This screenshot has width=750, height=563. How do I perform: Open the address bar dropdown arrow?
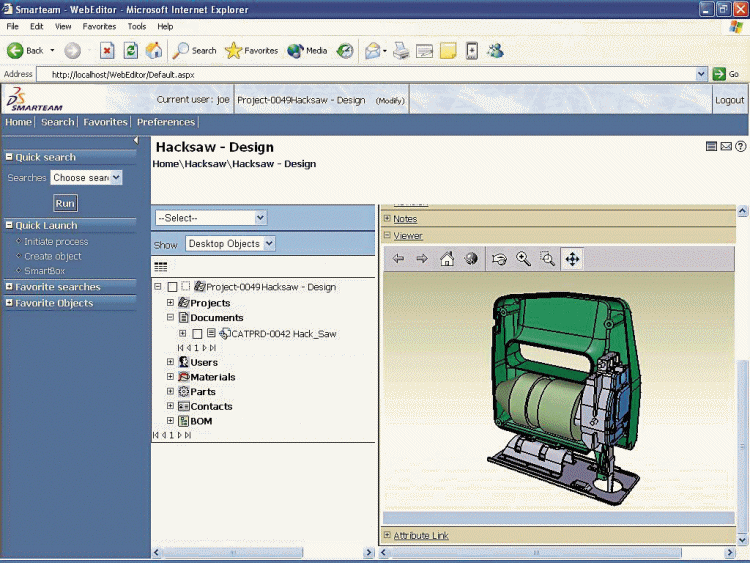701,74
